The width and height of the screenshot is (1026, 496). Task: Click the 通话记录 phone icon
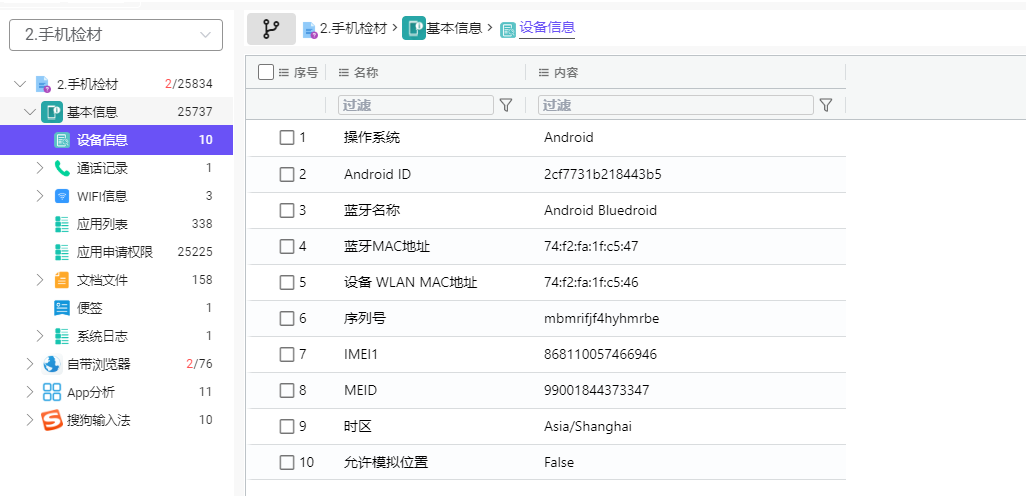tap(62, 168)
